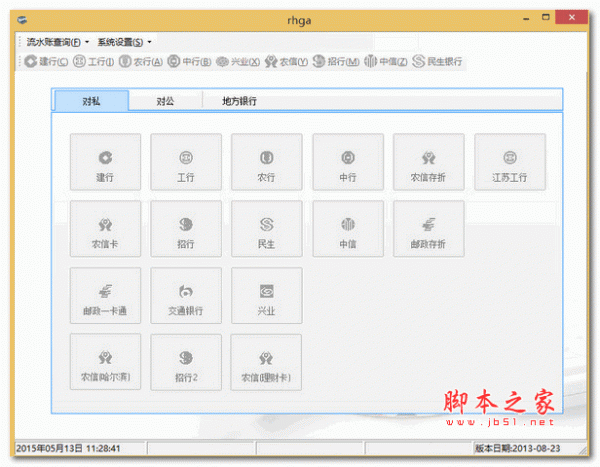Switch to the 地方银行 tab
Viewport: 600px width, 467px height.
pos(240,101)
